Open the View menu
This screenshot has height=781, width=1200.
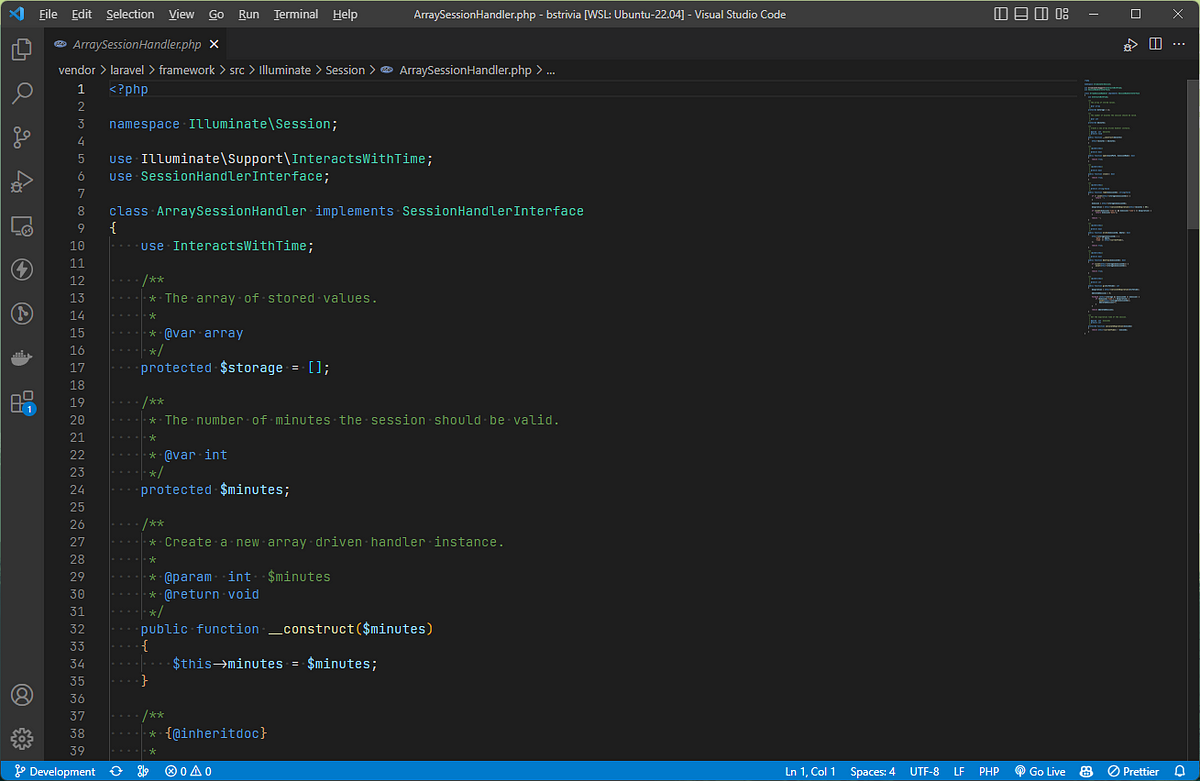pyautogui.click(x=182, y=14)
